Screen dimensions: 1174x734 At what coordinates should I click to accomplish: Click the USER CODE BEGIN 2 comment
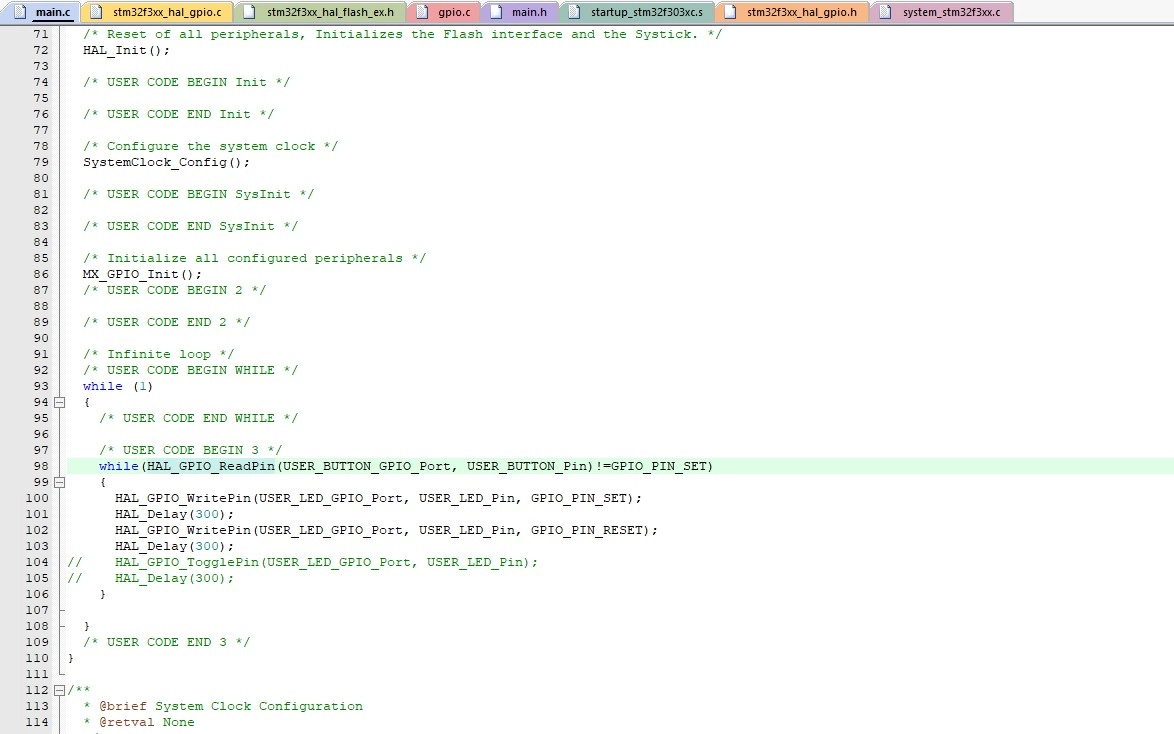(174, 291)
